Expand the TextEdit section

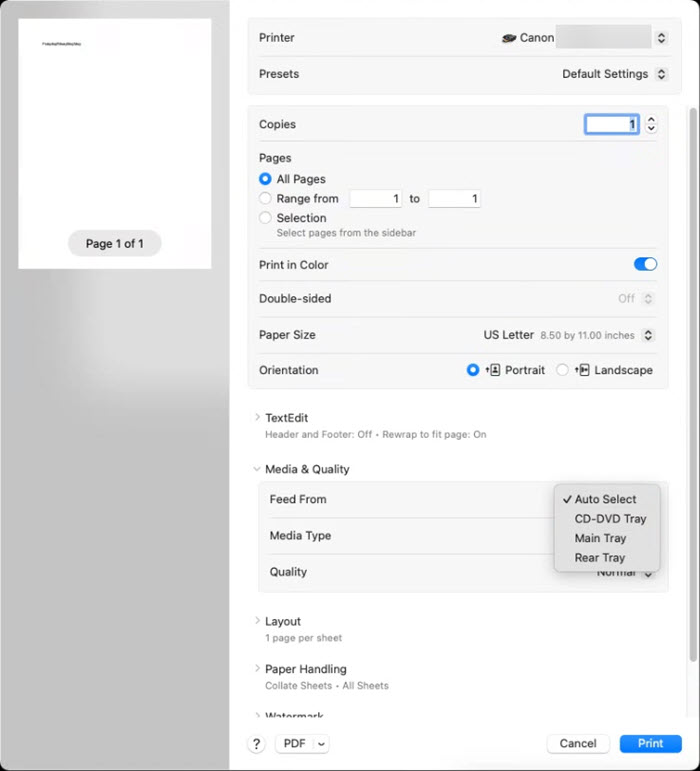(257, 417)
